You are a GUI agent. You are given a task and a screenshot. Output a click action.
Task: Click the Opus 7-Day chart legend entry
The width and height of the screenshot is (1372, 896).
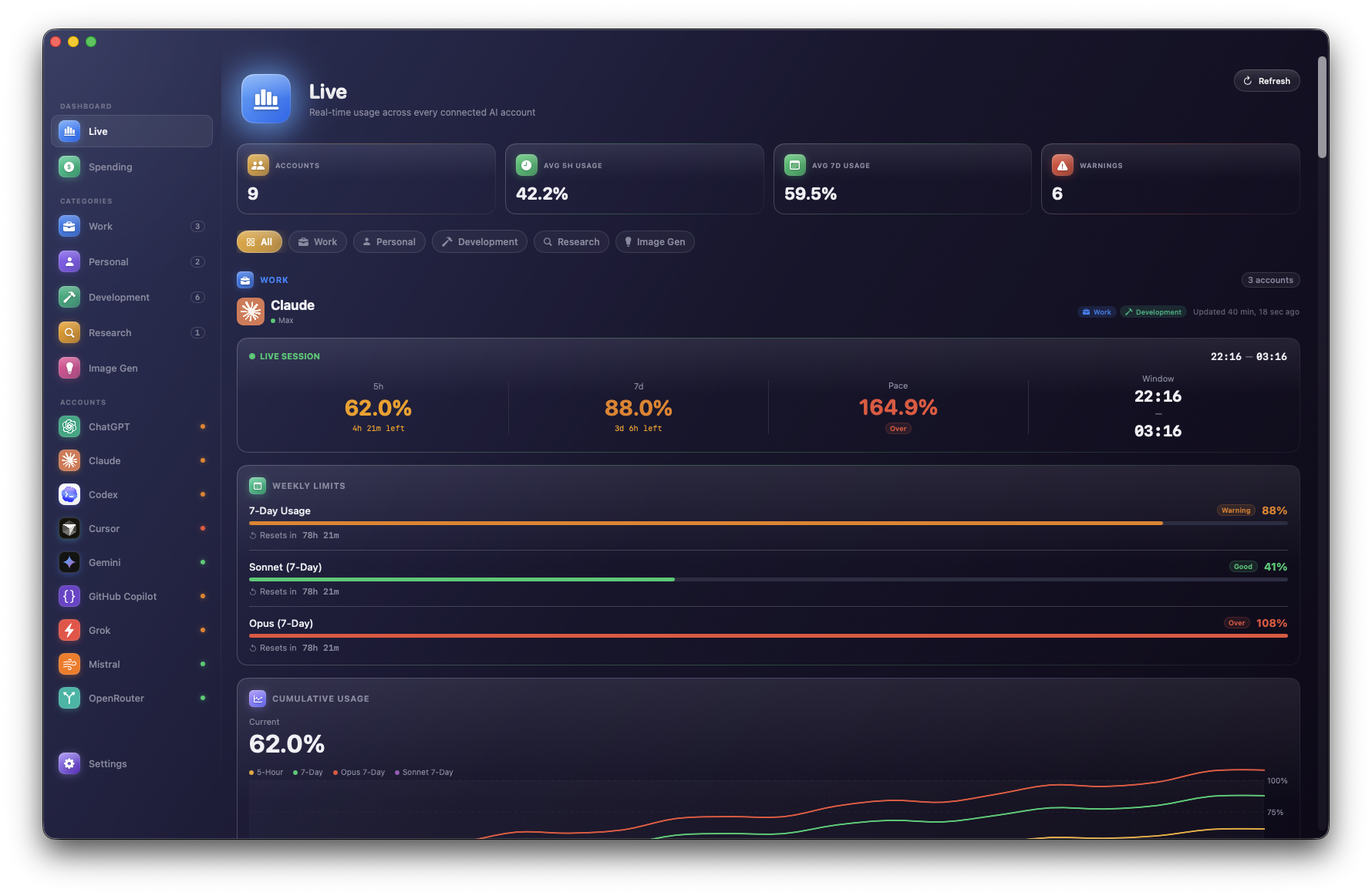[x=359, y=773]
